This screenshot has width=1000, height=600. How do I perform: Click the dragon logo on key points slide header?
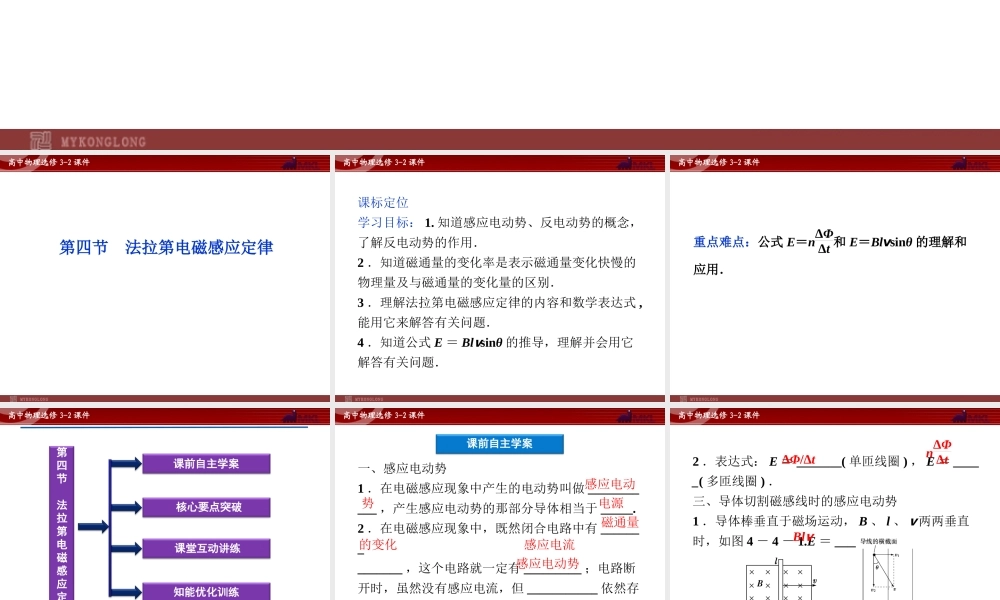[972, 163]
